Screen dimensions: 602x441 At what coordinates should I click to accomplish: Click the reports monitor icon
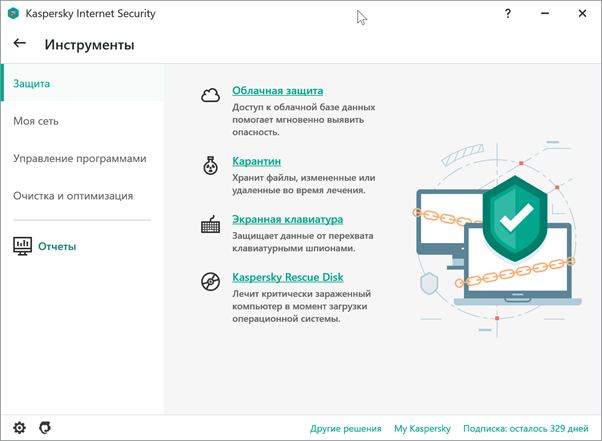pyautogui.click(x=22, y=246)
